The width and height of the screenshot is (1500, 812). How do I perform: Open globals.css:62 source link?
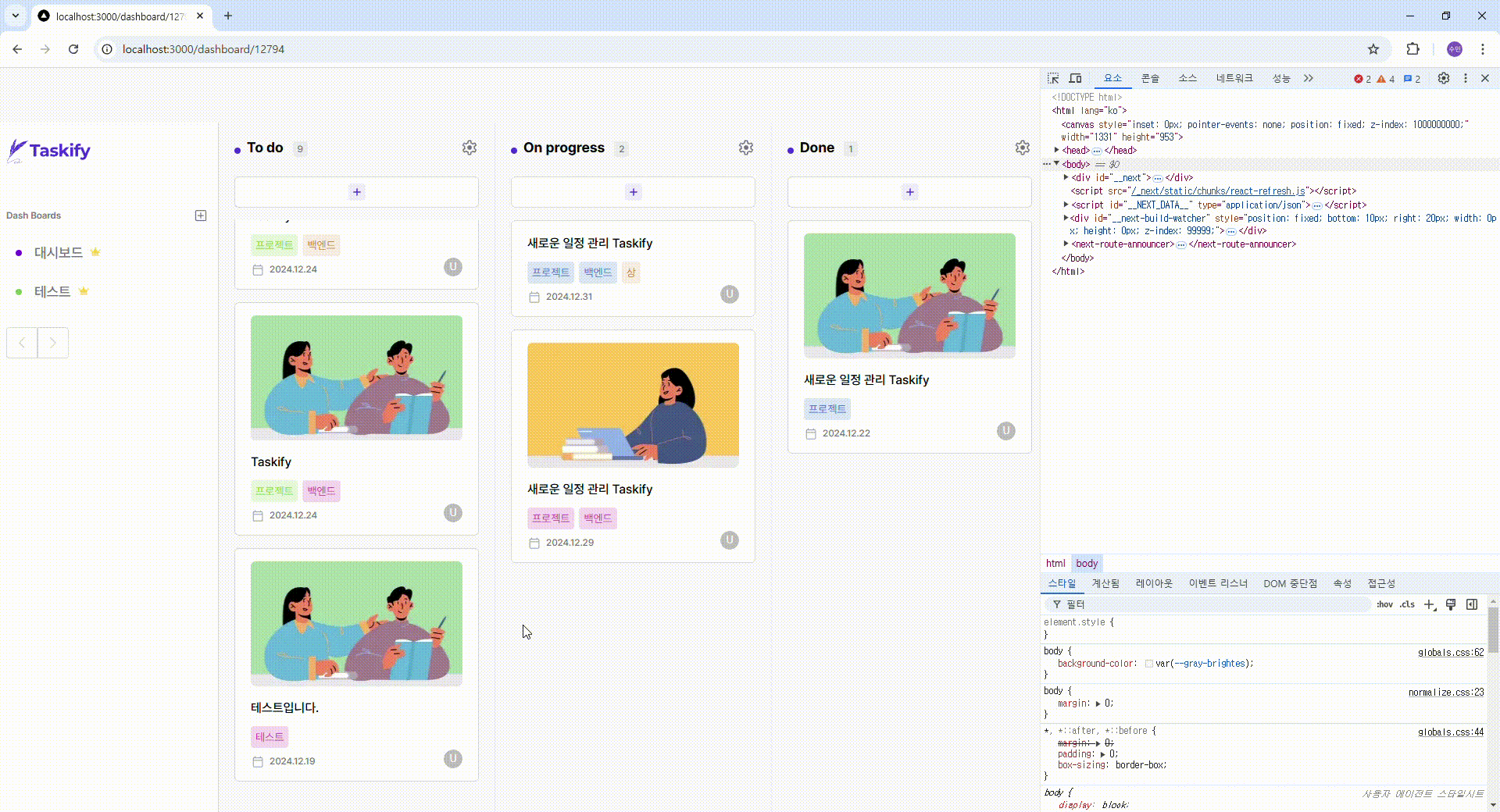pyautogui.click(x=1451, y=653)
